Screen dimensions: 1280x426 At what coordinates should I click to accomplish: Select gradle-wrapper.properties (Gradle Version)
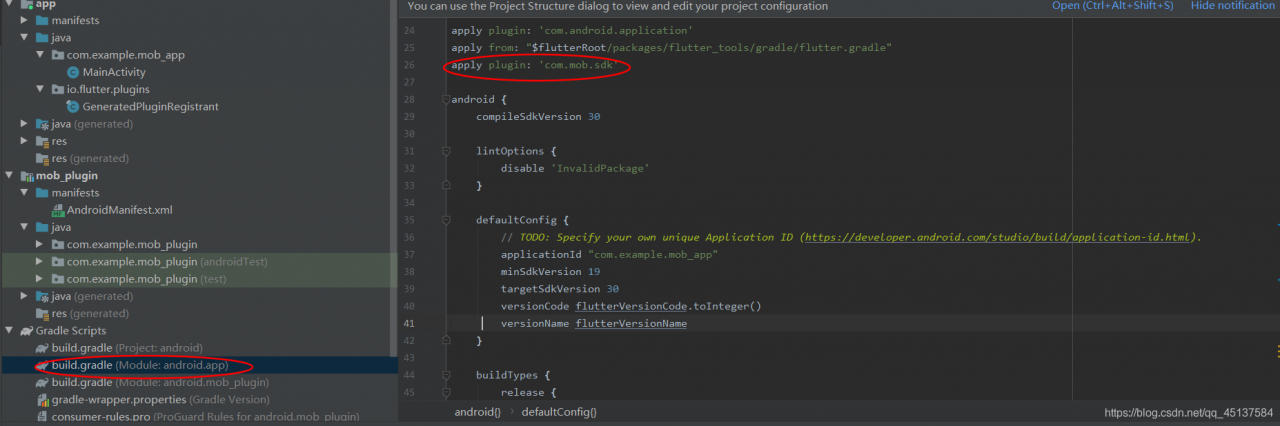pyautogui.click(x=160, y=399)
